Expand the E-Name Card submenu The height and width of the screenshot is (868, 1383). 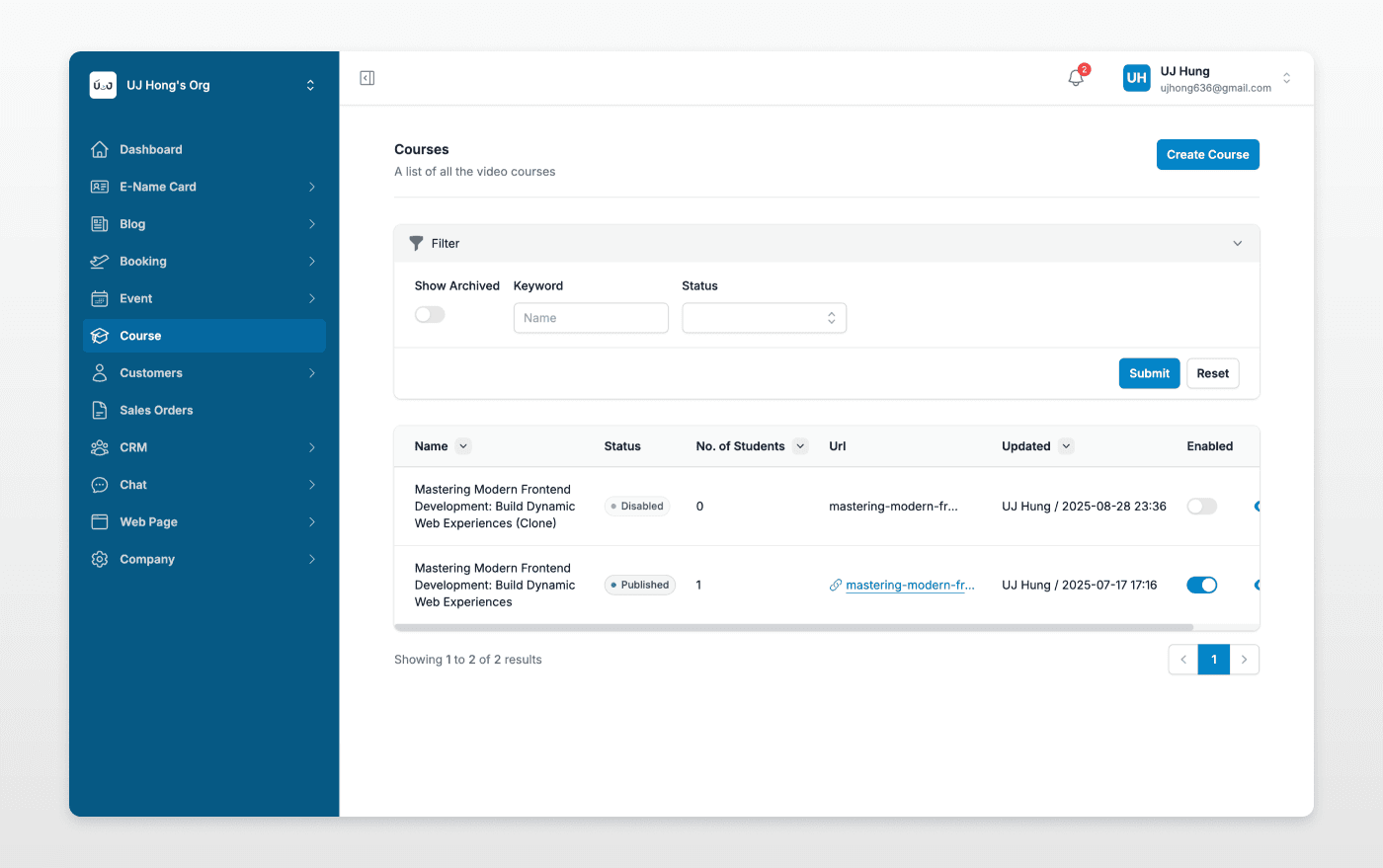click(311, 187)
